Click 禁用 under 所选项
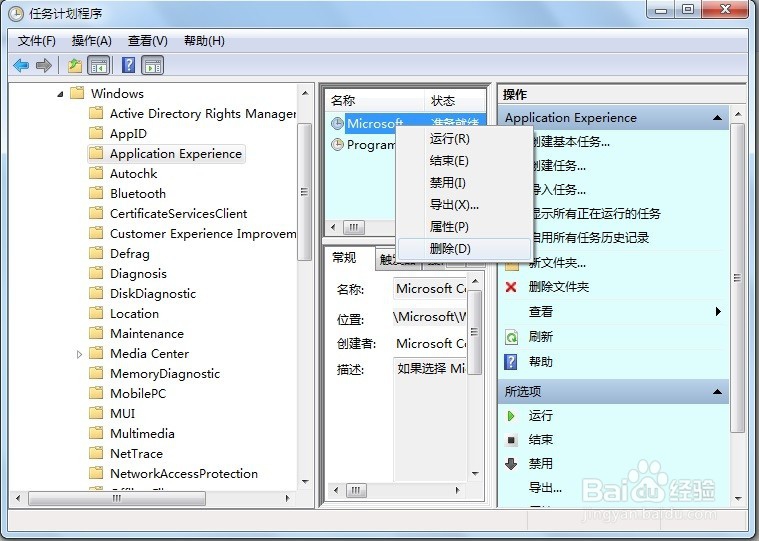Screen dimensions: 759x541 [541, 464]
